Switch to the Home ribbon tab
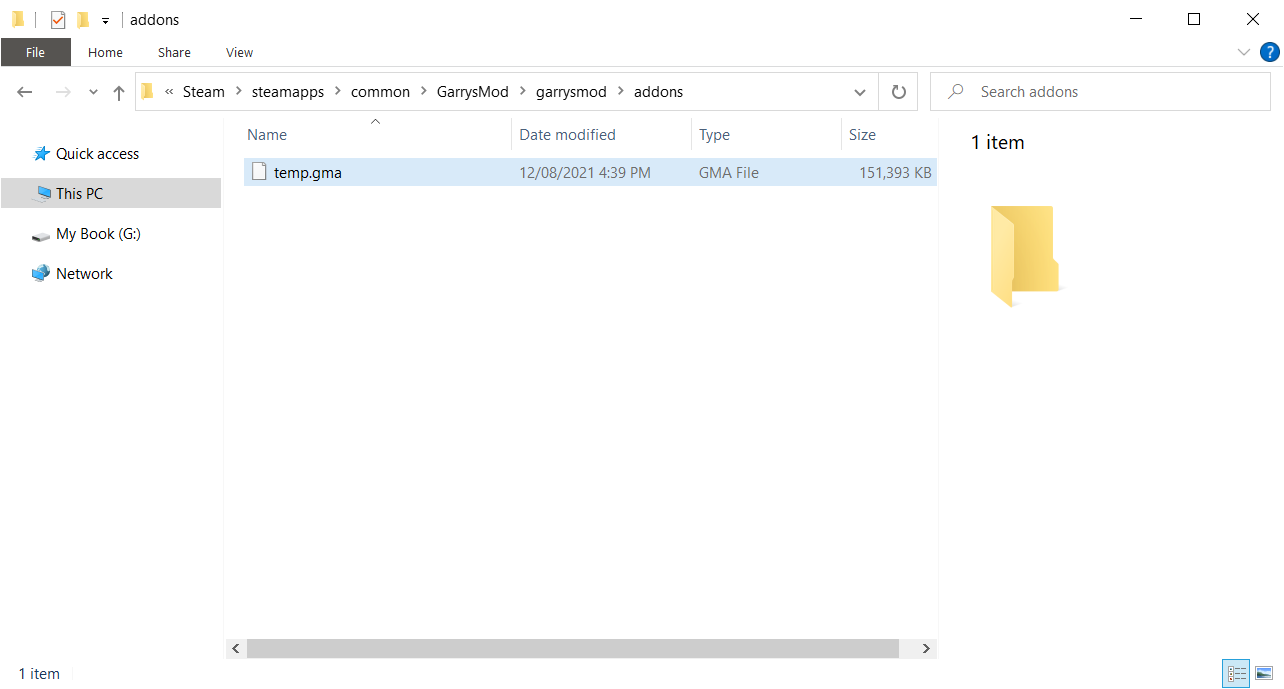 105,52
